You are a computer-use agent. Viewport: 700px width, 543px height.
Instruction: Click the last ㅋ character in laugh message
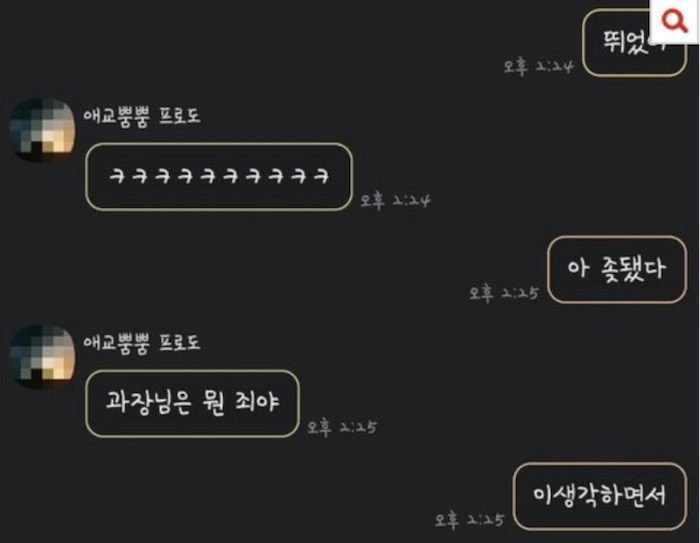click(321, 176)
